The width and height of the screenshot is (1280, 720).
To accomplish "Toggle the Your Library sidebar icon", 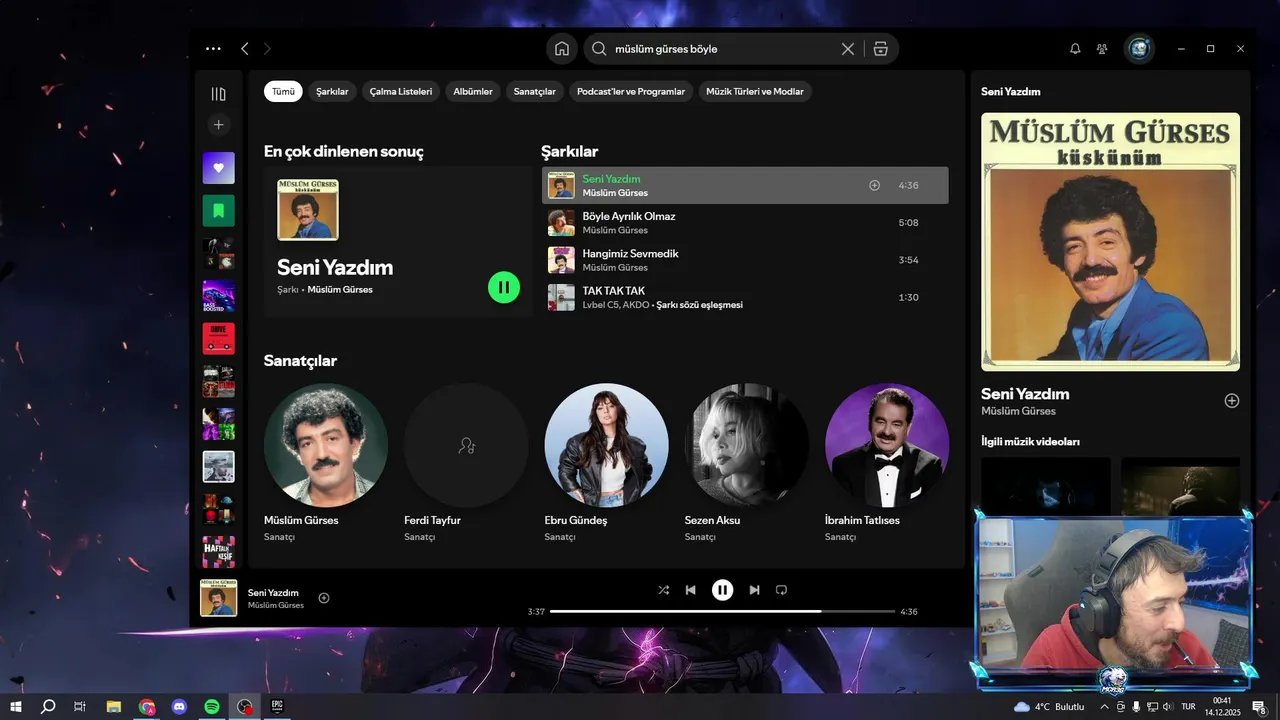I will (x=219, y=94).
